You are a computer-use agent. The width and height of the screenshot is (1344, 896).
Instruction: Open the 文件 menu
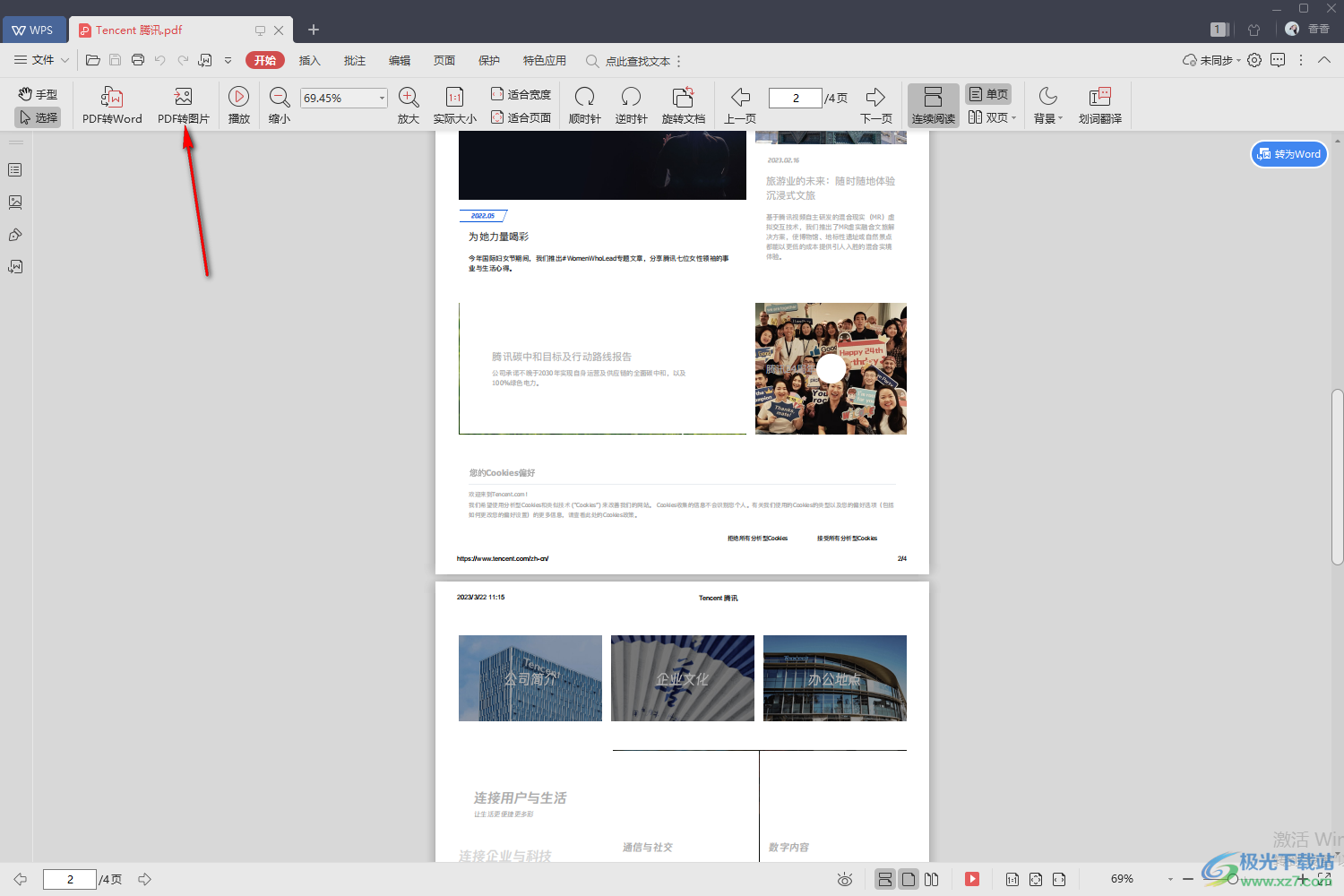coord(42,60)
